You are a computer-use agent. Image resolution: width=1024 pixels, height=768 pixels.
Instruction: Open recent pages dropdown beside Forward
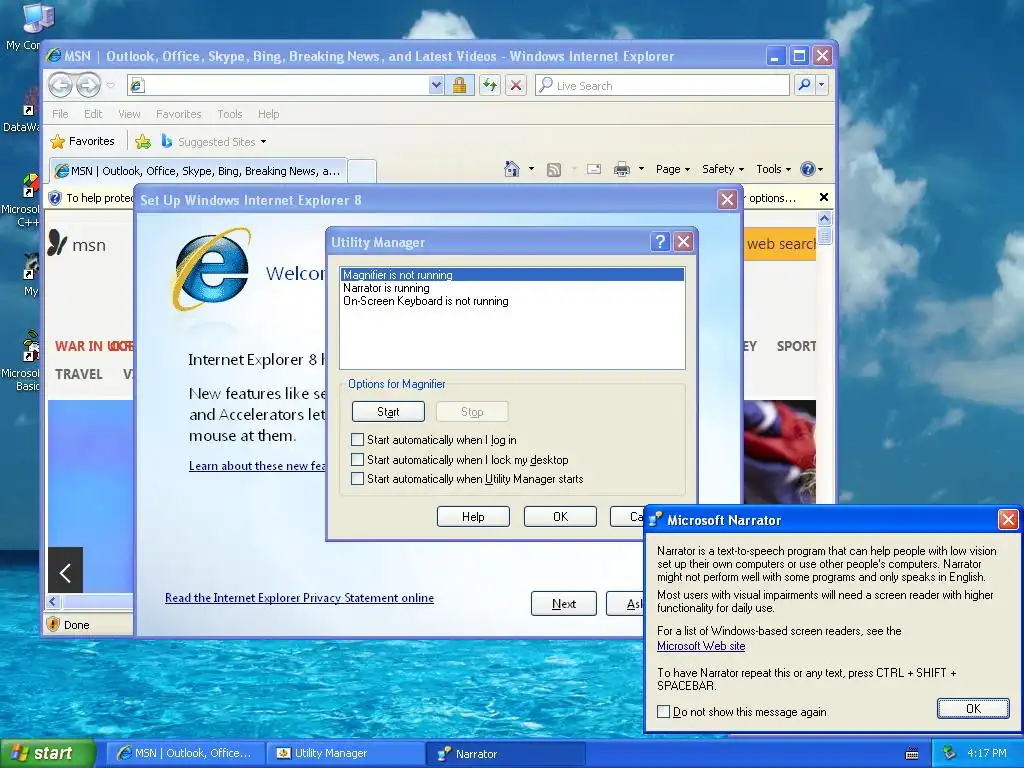[x=110, y=86]
